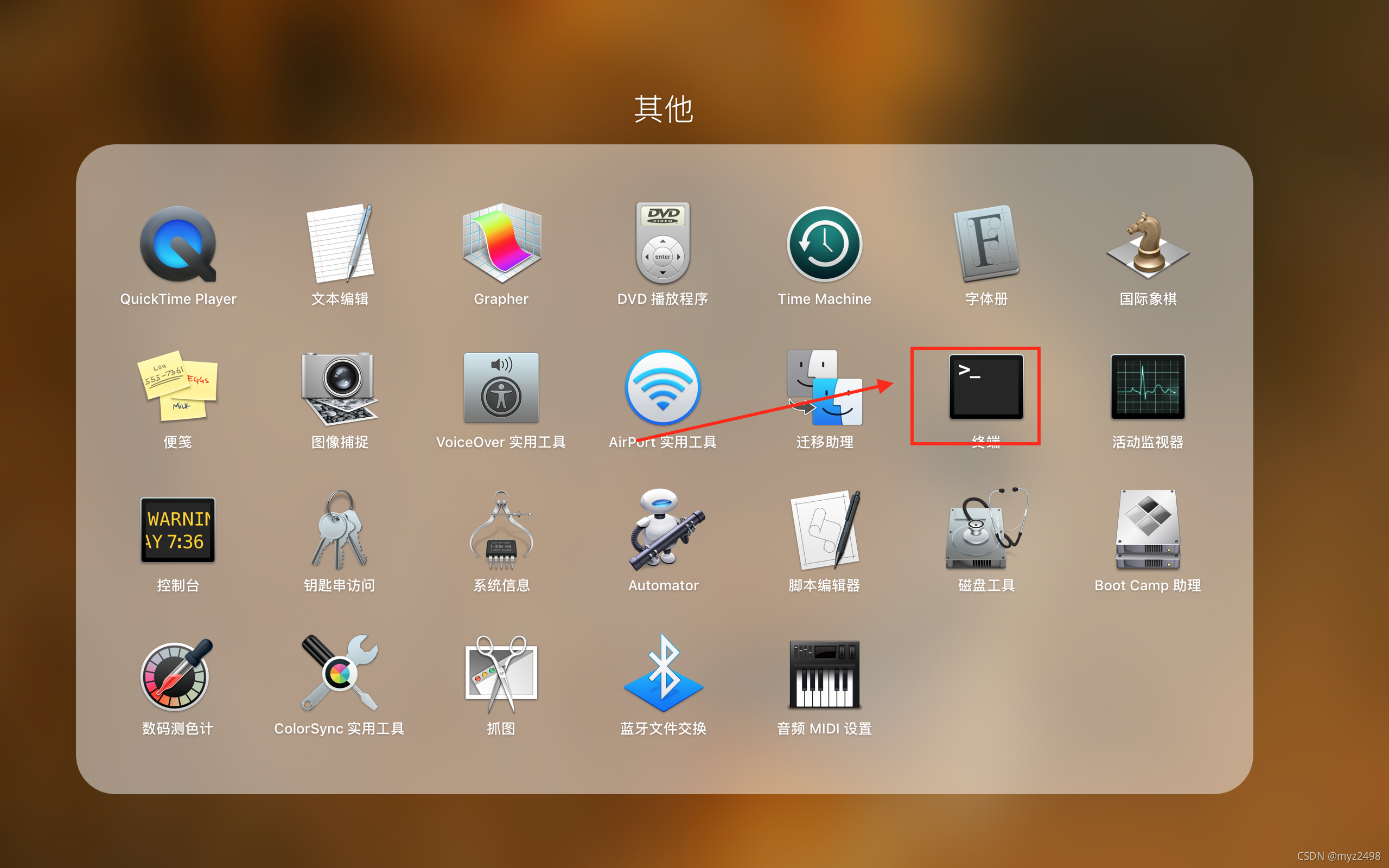Viewport: 1389px width, 868px height.
Task: Open 控制台 Console app
Action: pyautogui.click(x=178, y=530)
